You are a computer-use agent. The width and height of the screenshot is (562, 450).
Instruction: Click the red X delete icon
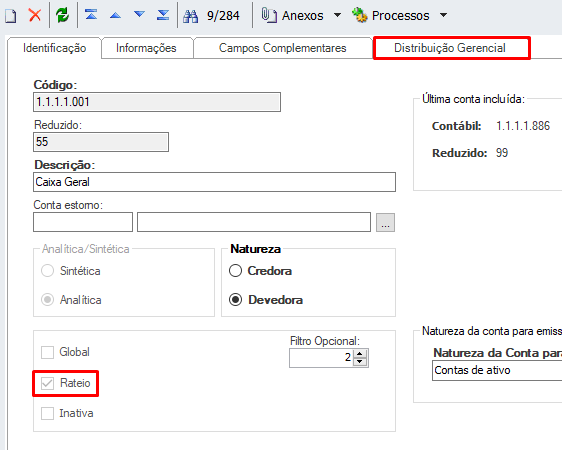[x=35, y=15]
